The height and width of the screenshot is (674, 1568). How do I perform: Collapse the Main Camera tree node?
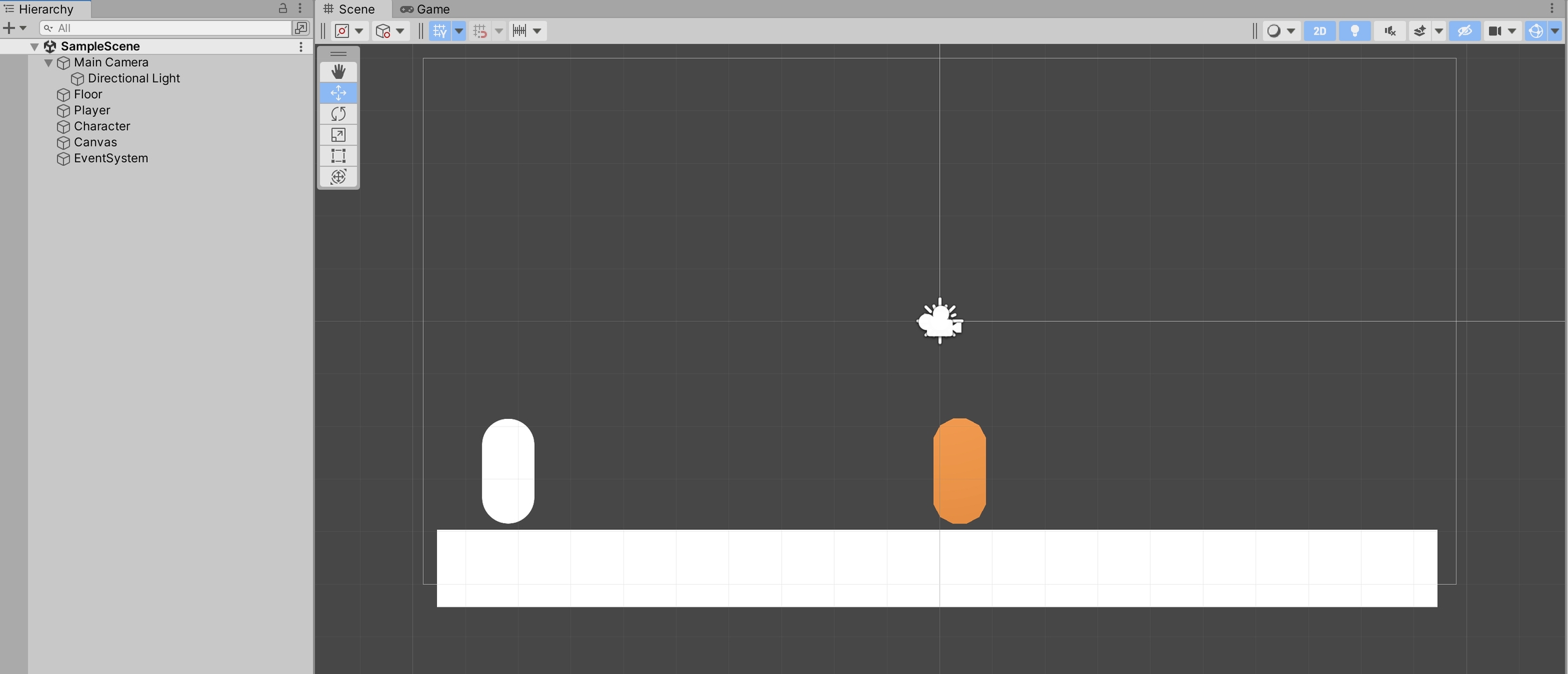[48, 63]
